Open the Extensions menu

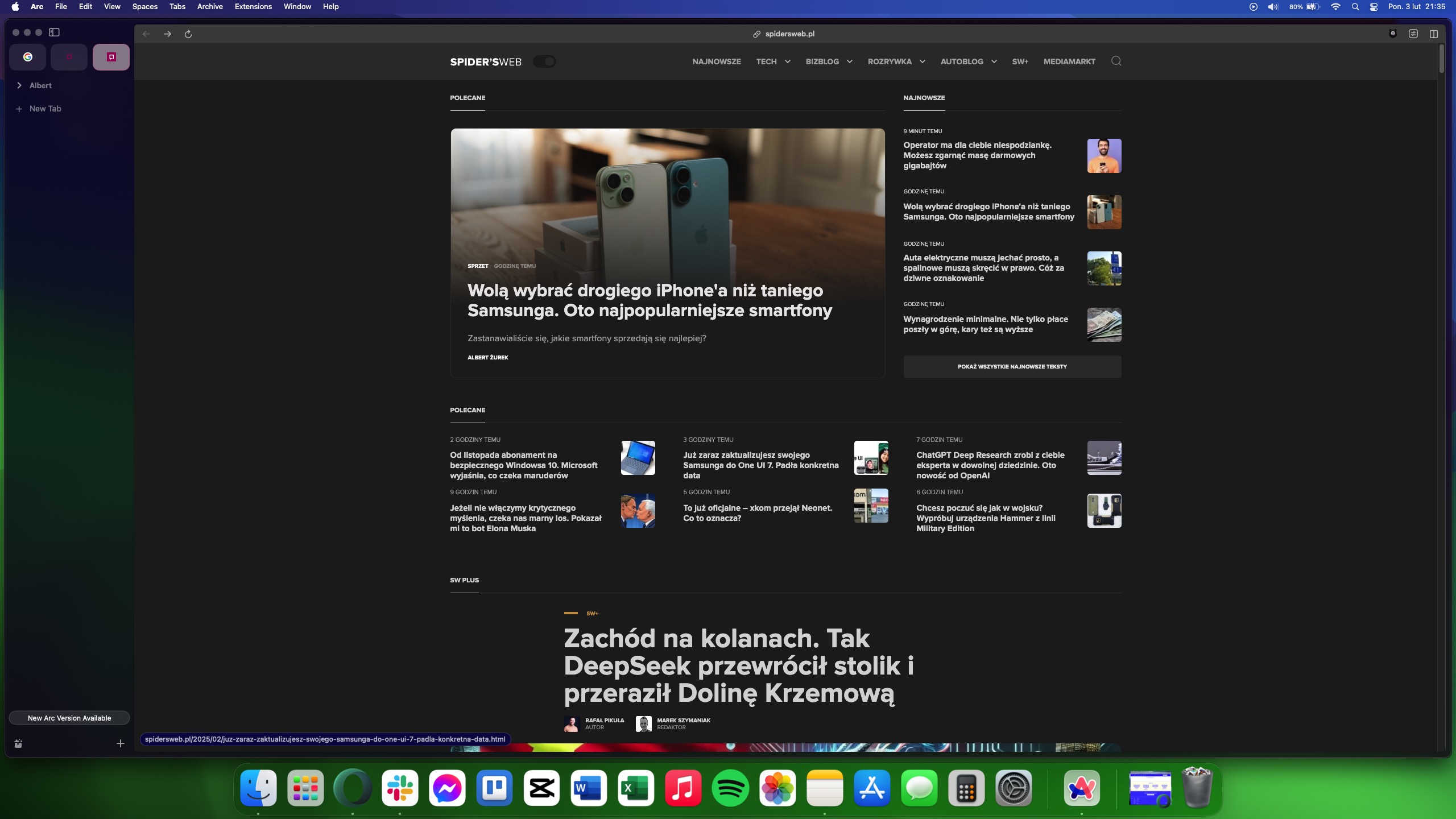pos(253,7)
